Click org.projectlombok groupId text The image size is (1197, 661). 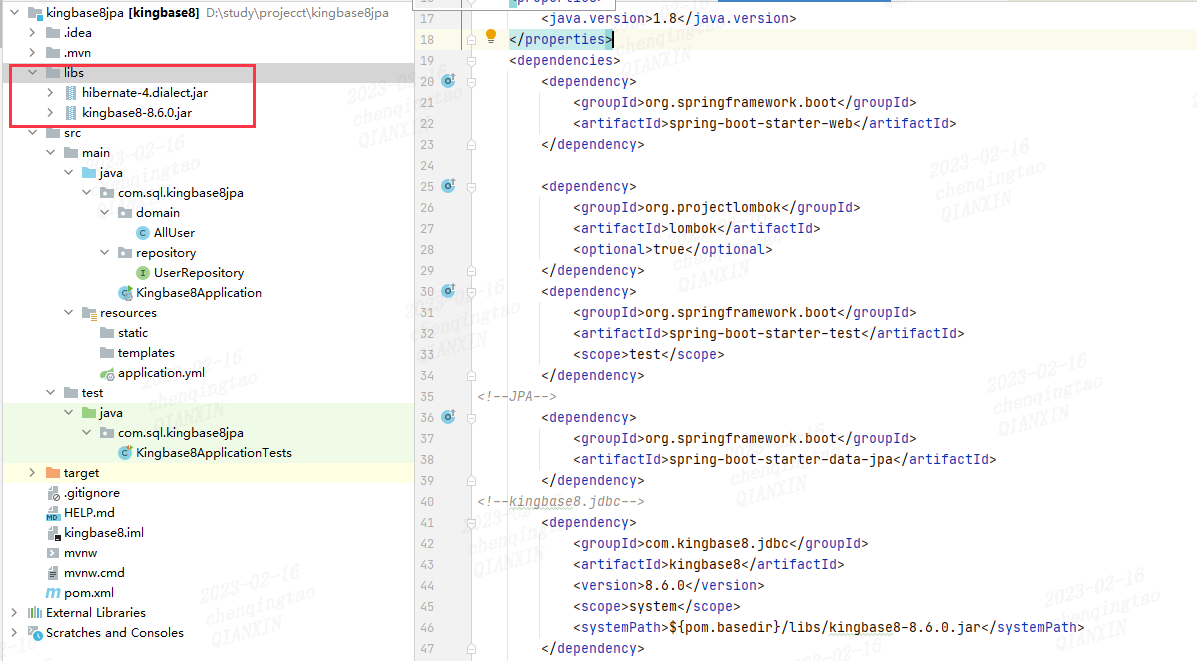(713, 207)
